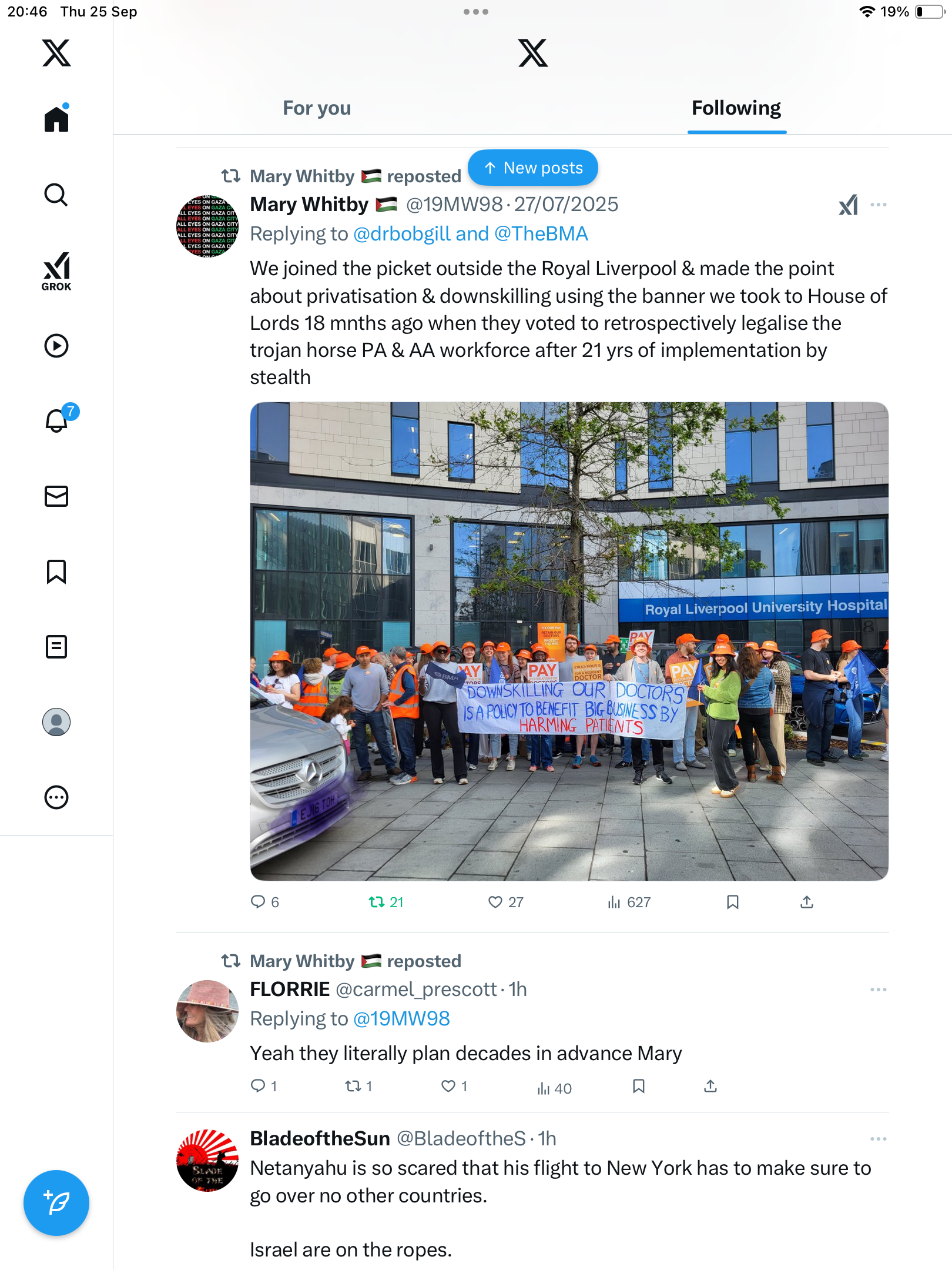Open the Royal Liverpool picket photo
Screen dimensions: 952x1270
click(569, 641)
